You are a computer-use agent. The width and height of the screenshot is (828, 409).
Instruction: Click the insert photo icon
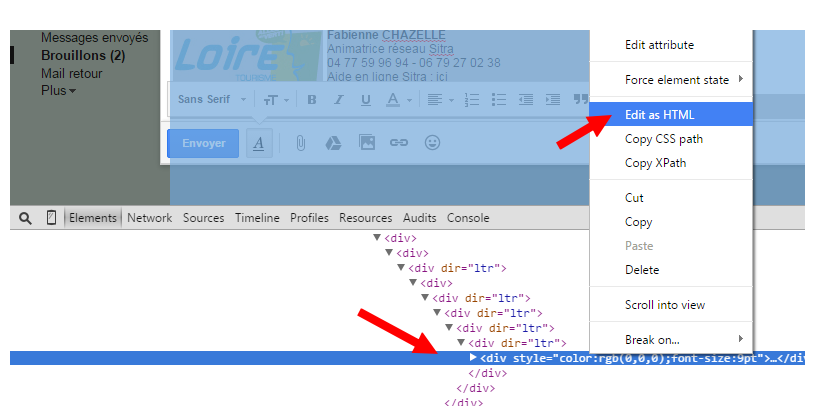(x=366, y=142)
